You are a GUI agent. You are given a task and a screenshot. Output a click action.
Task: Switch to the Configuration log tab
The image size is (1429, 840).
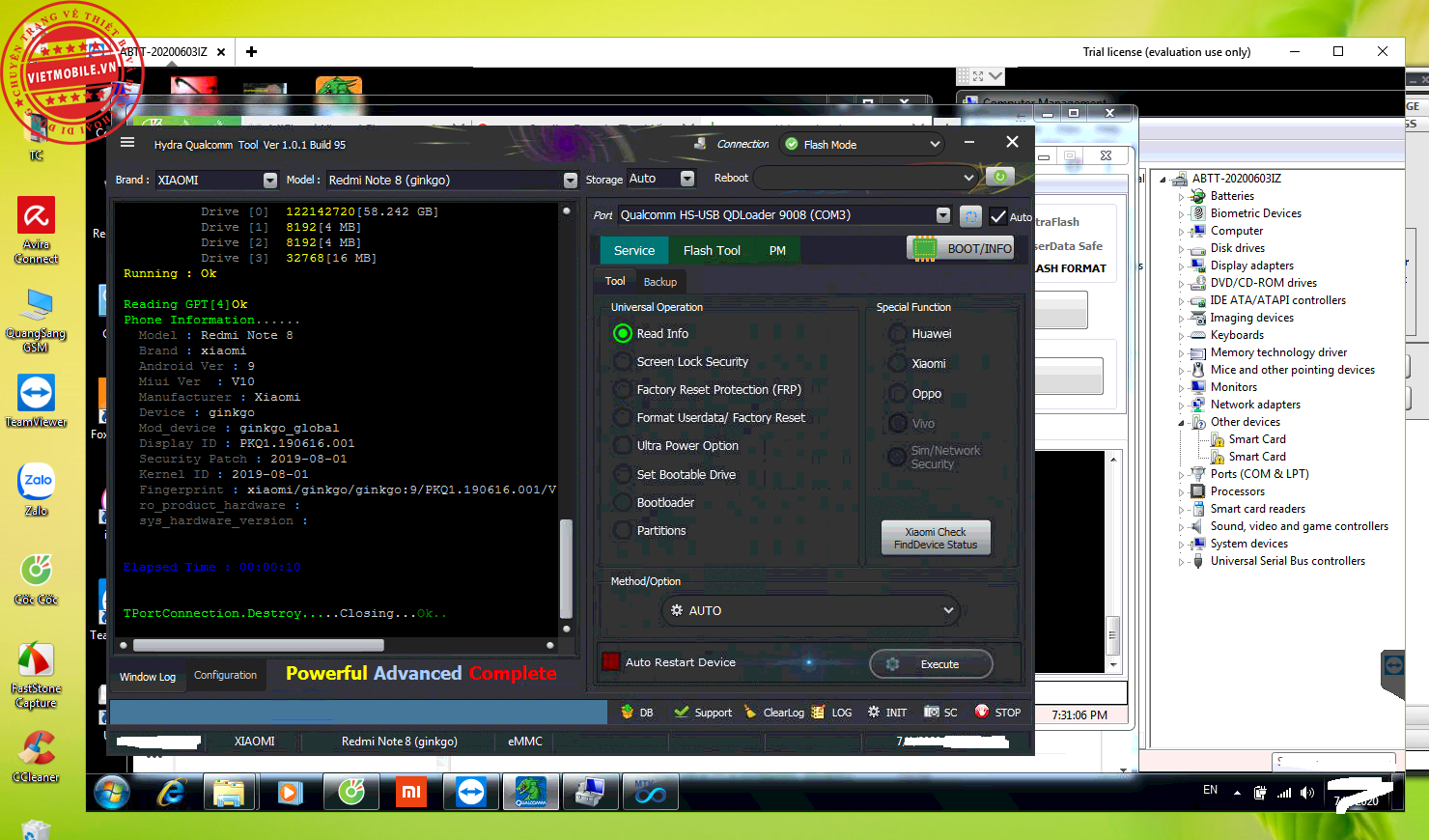(x=225, y=675)
